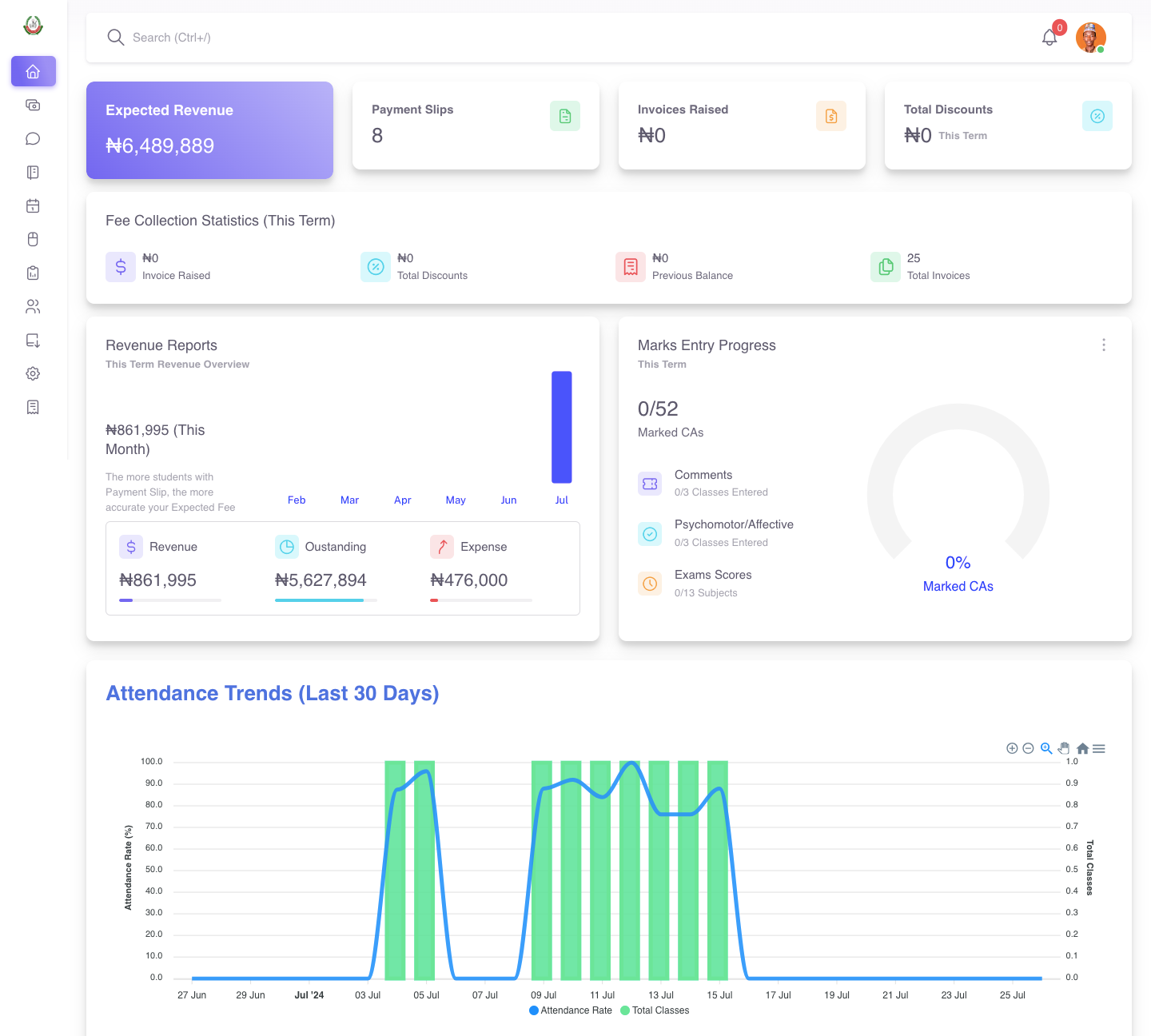Click the Total Invoices copy icon

coord(886,267)
